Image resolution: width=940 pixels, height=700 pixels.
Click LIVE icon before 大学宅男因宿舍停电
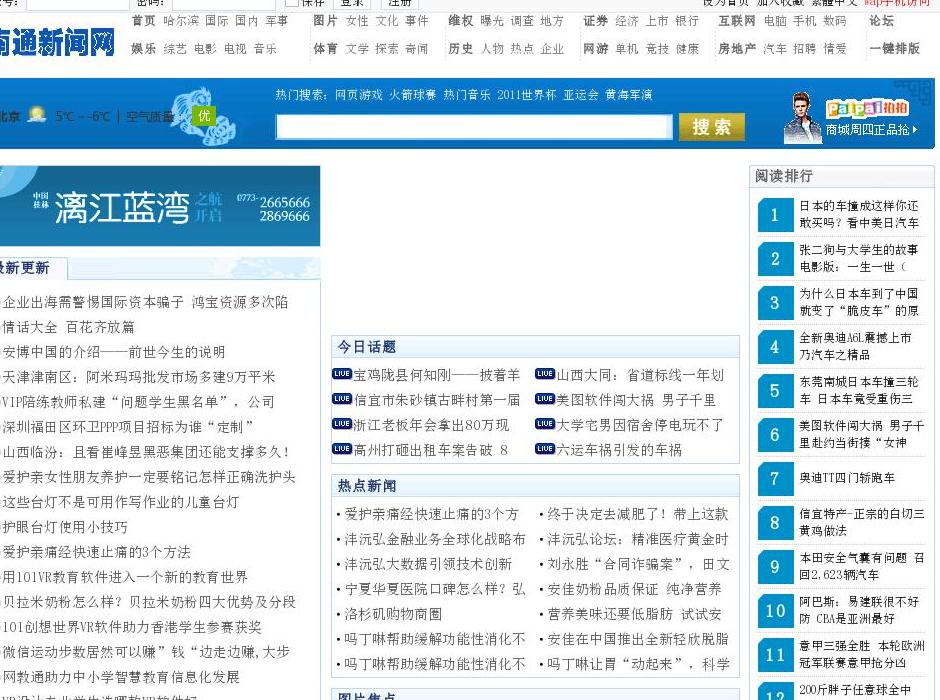(x=545, y=424)
